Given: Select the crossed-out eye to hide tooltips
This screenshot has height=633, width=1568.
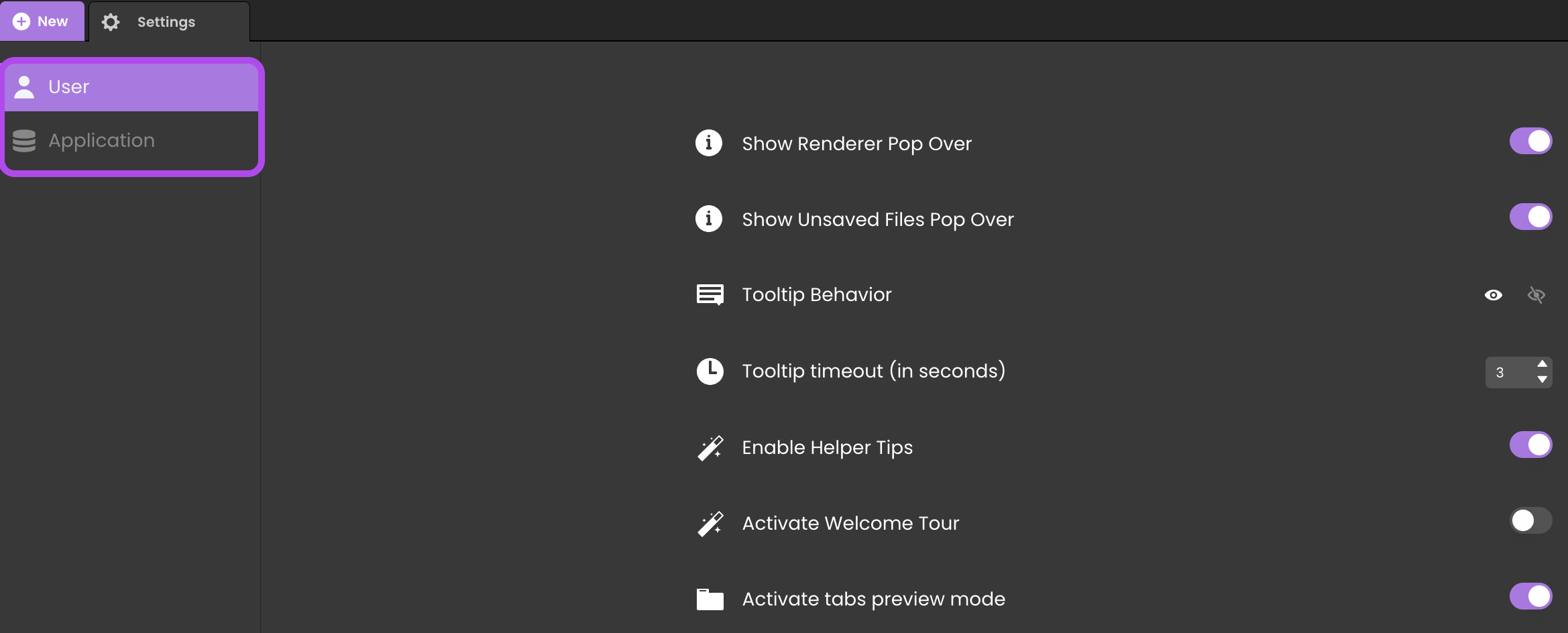Looking at the screenshot, I should [1536, 295].
